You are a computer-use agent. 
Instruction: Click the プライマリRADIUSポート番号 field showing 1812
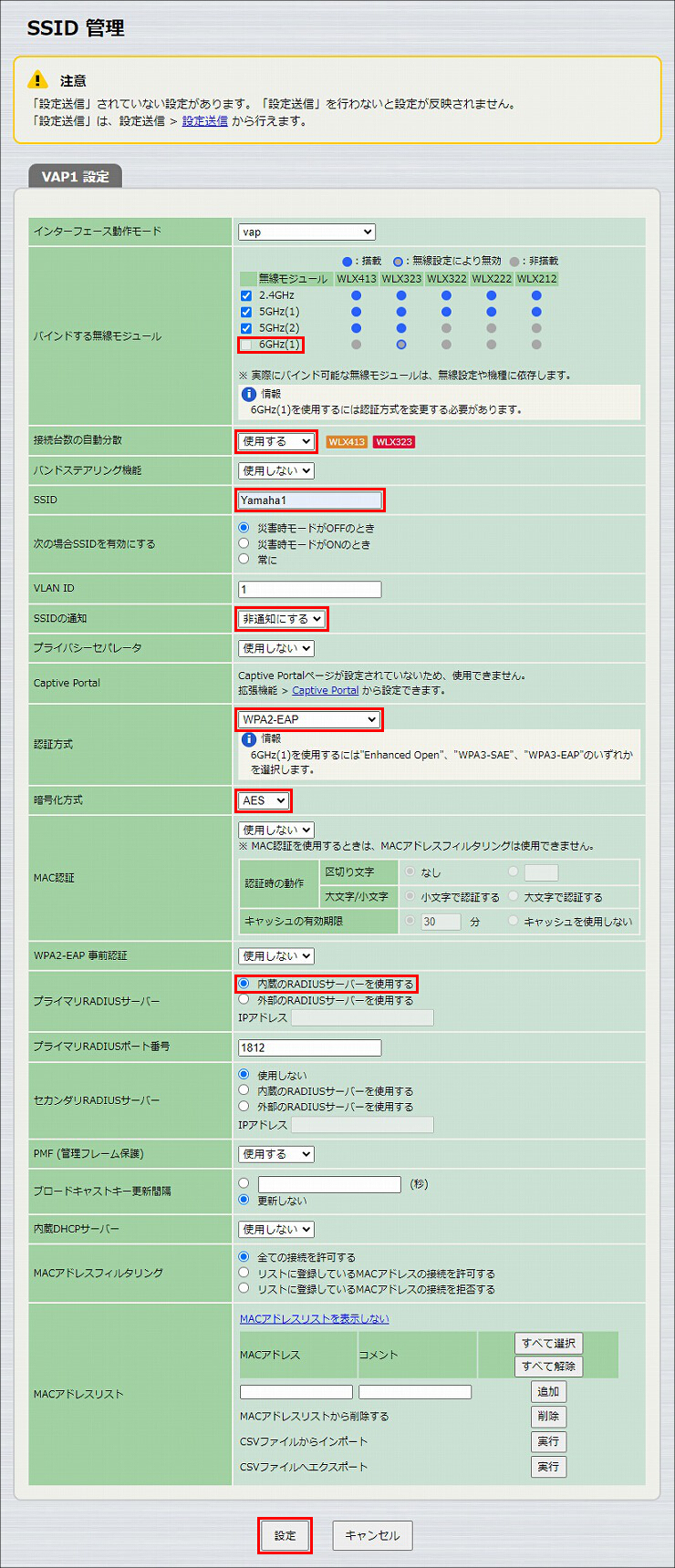pos(309,1047)
